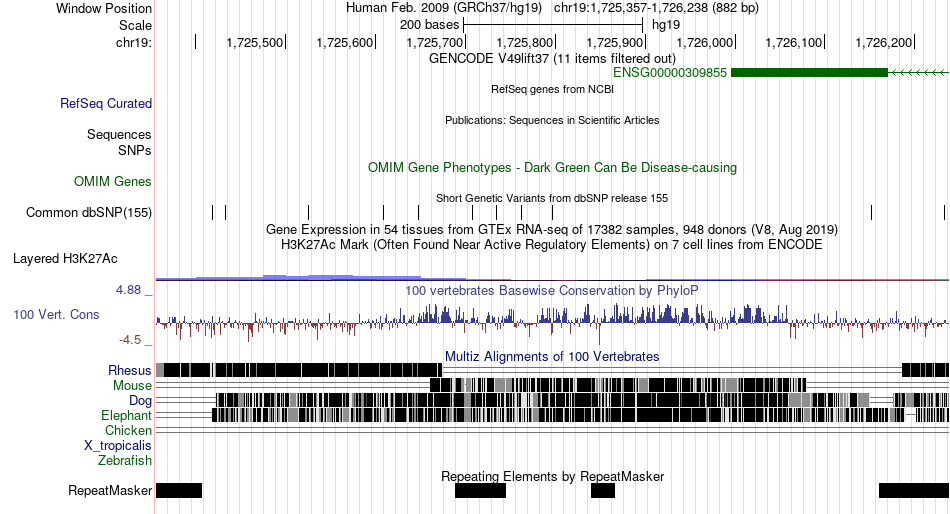
Task: Select the green ENSG00000309855 exon block
Action: pyautogui.click(x=809, y=73)
